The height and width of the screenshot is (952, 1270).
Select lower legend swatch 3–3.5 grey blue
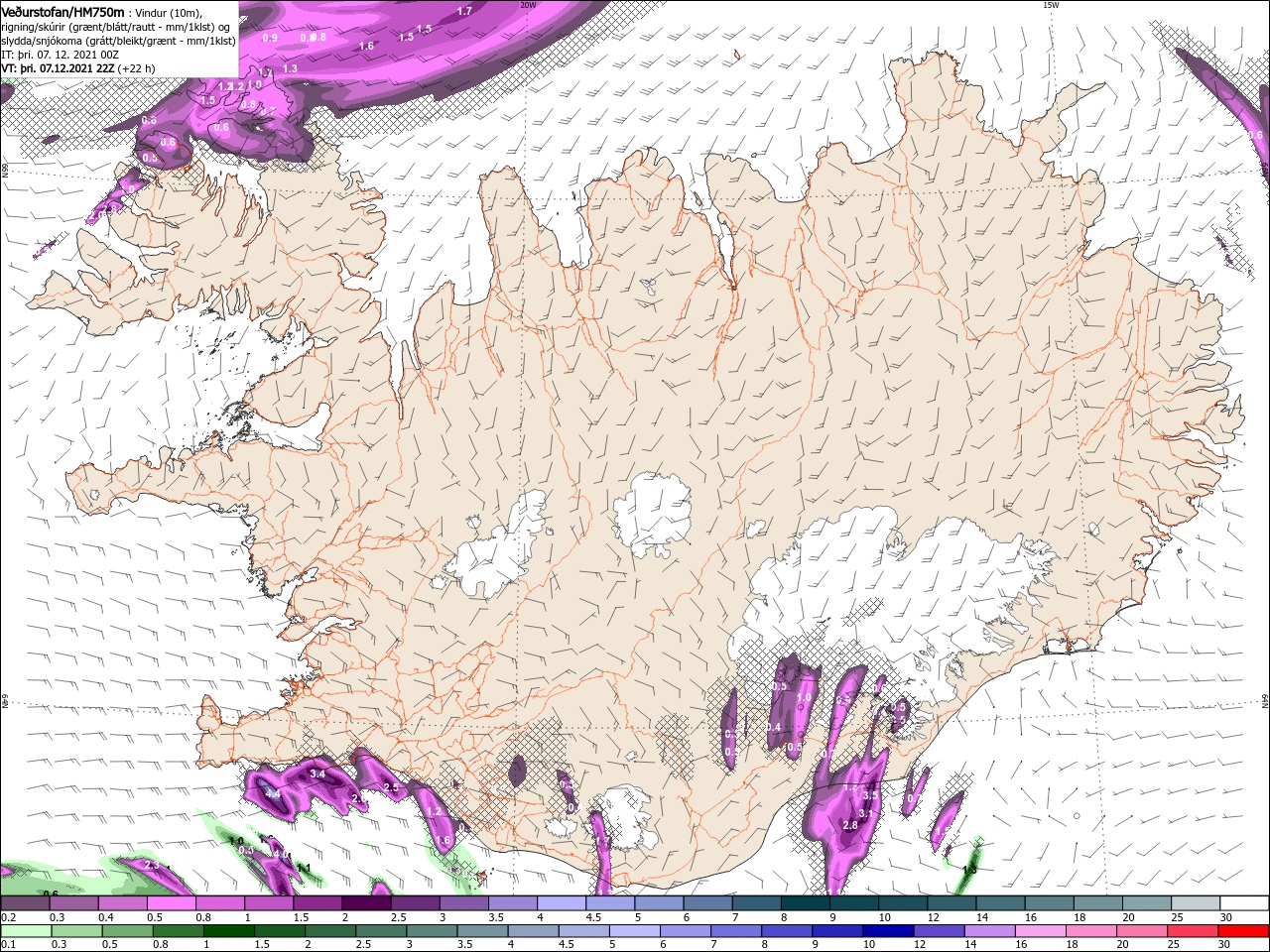(x=432, y=931)
